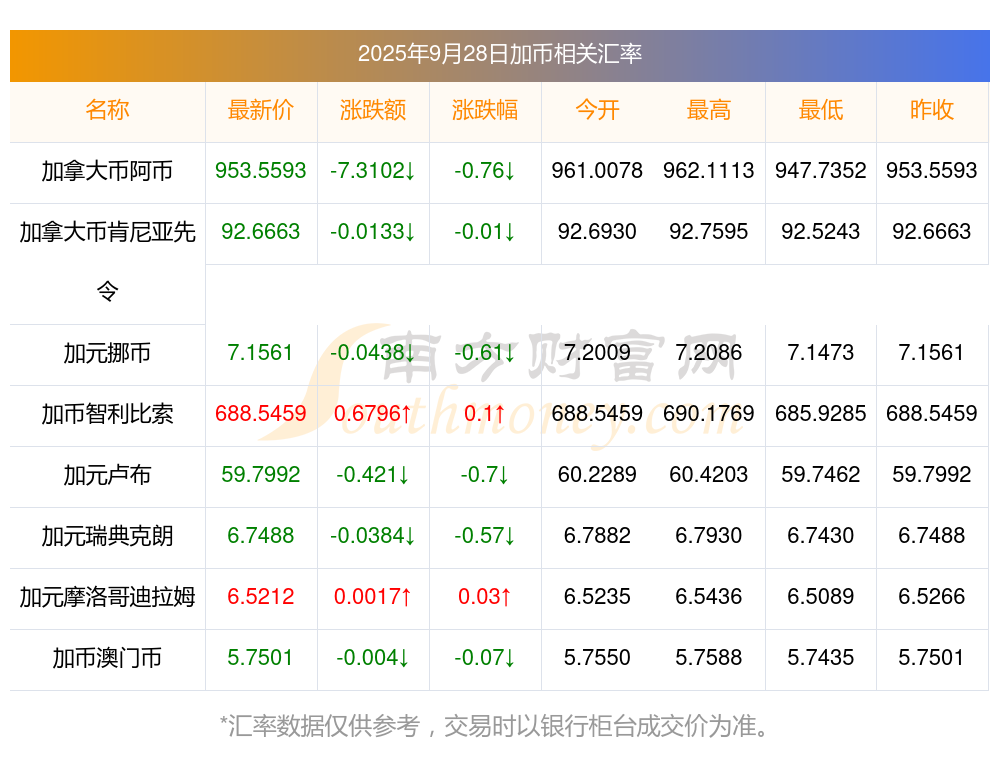The image size is (1000, 757).
Task: Click the red 0.6796↑ change amount
Action: point(373,414)
